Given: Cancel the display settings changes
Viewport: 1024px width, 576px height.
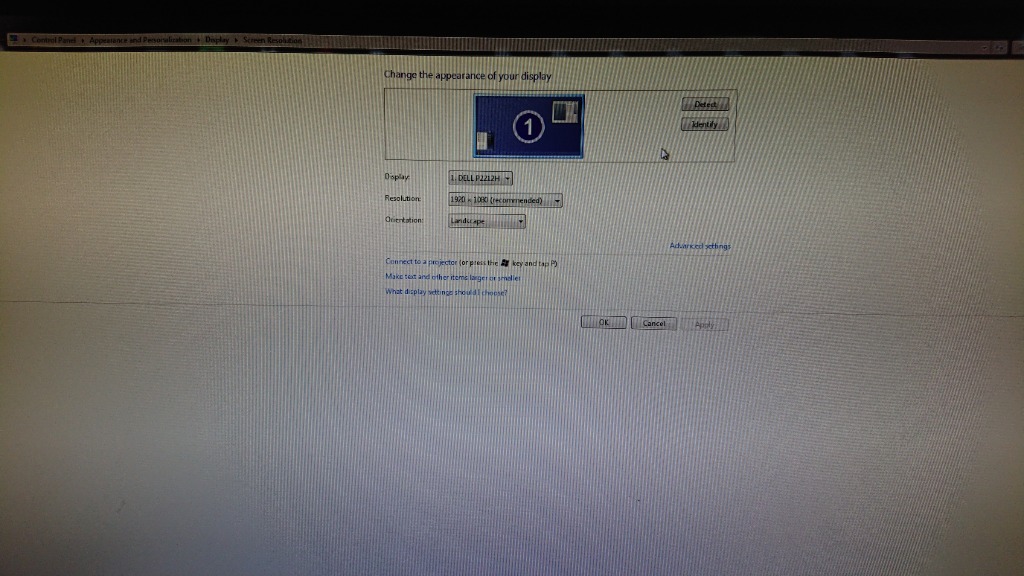Looking at the screenshot, I should (654, 322).
